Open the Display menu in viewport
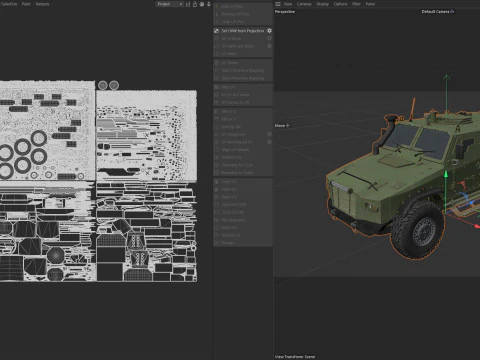The width and height of the screenshot is (480, 360). coord(322,4)
